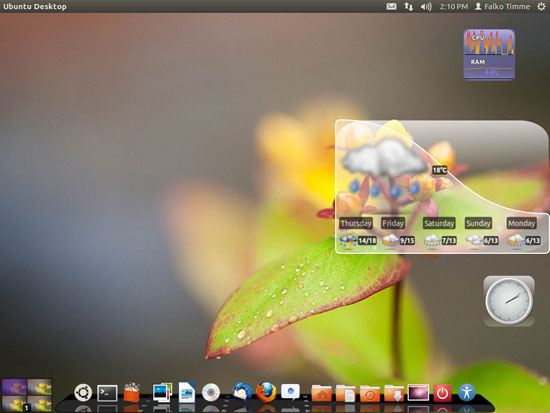Open the LibreOffice document icon

coord(187,392)
